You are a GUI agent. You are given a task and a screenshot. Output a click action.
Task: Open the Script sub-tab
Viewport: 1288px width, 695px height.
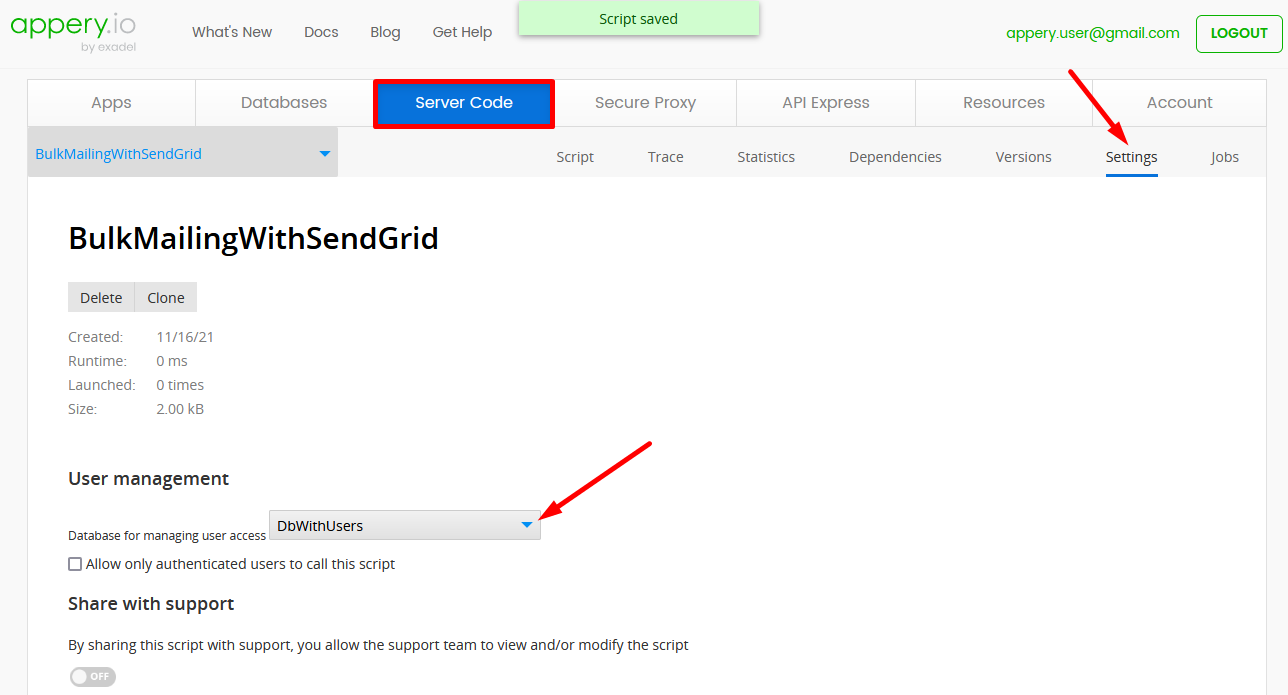click(575, 157)
